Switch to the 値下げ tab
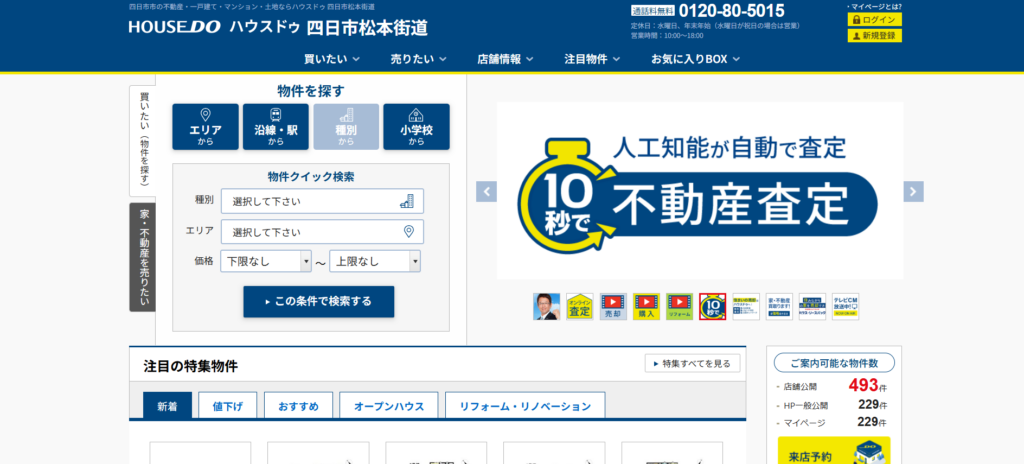The width and height of the screenshot is (1024, 464). point(228,406)
